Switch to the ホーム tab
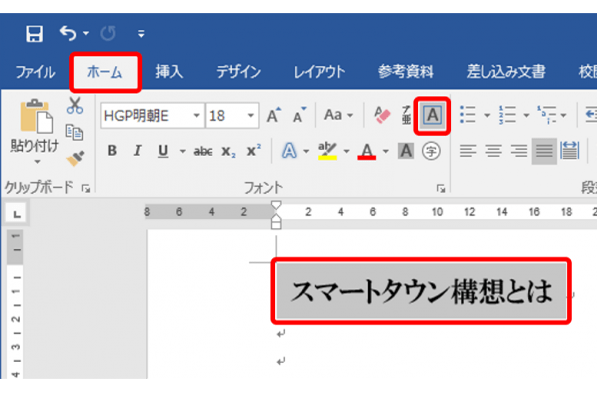Viewport: 597px width, 398px height. click(105, 72)
